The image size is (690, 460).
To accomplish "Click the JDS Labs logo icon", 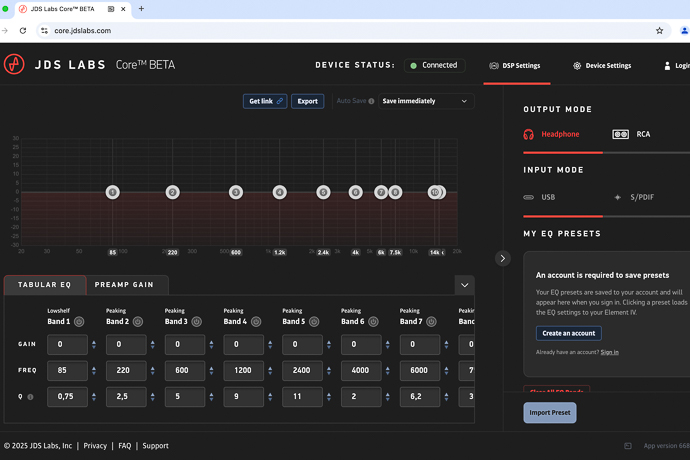I will [x=14, y=65].
